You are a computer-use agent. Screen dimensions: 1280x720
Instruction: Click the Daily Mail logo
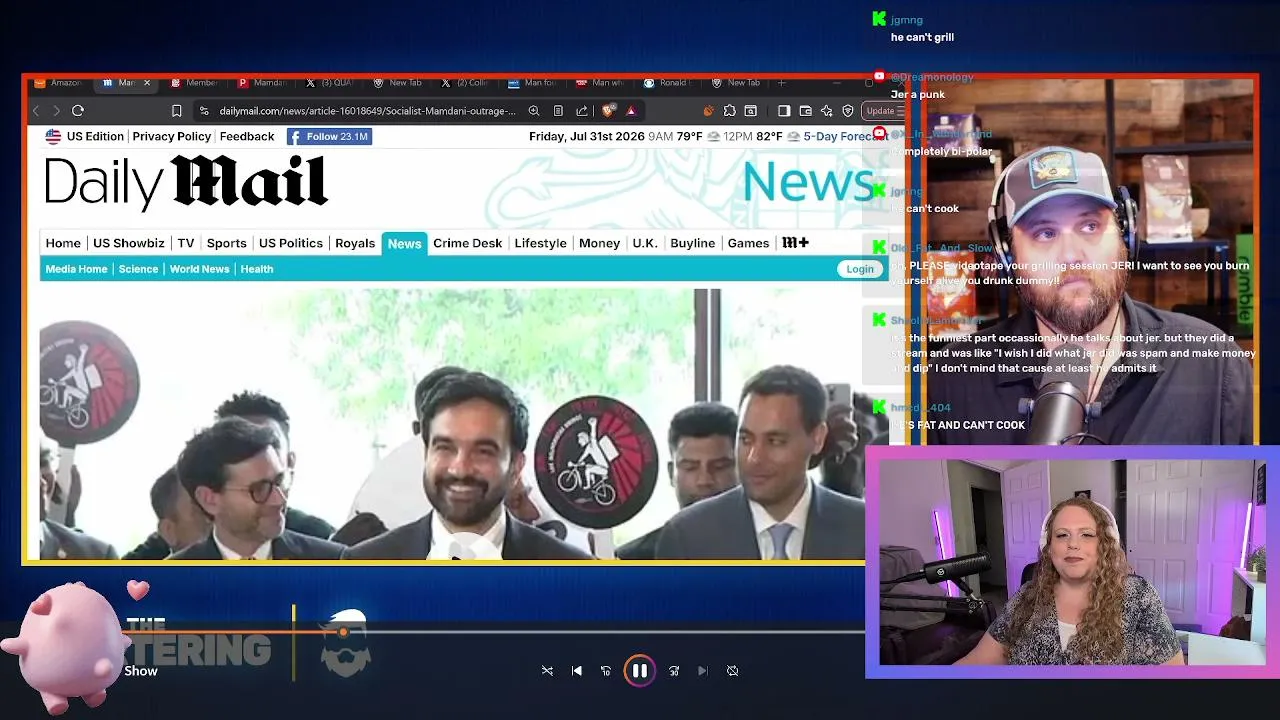click(186, 182)
